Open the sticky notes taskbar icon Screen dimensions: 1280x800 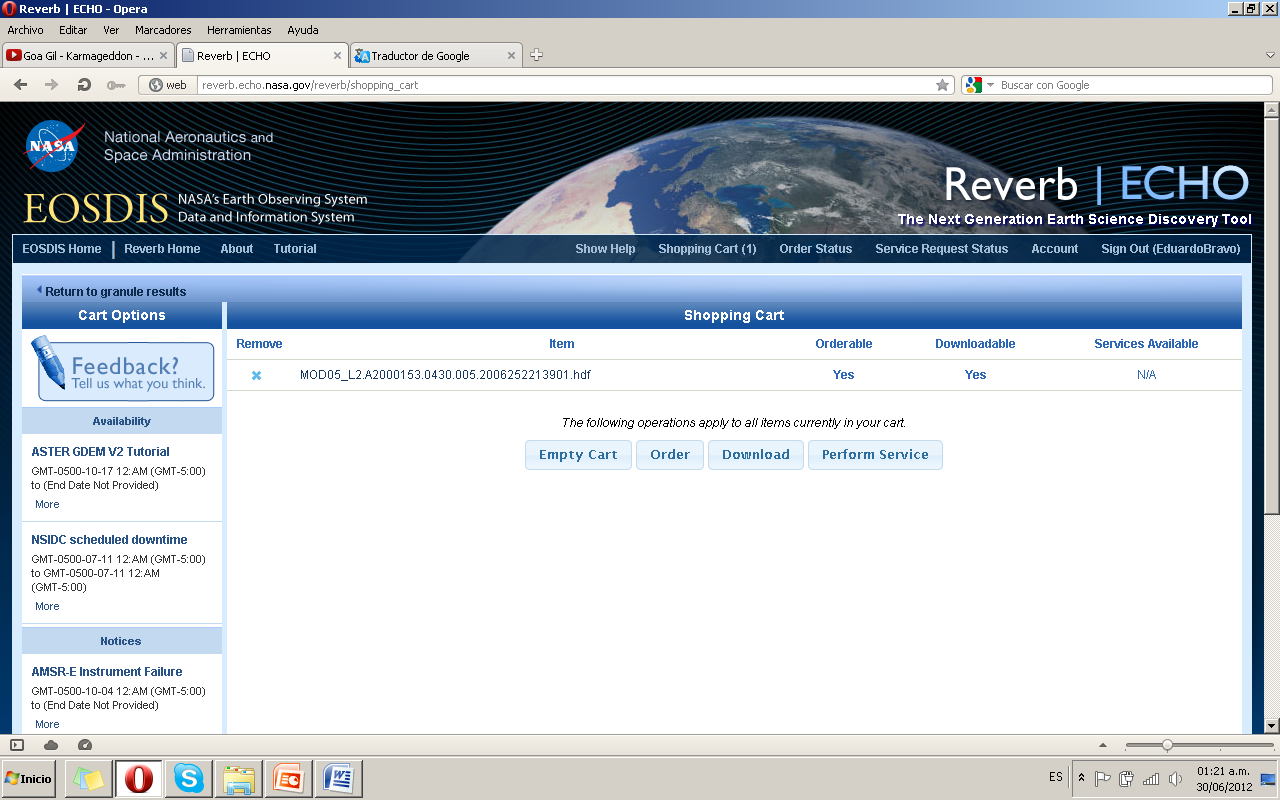[x=89, y=778]
